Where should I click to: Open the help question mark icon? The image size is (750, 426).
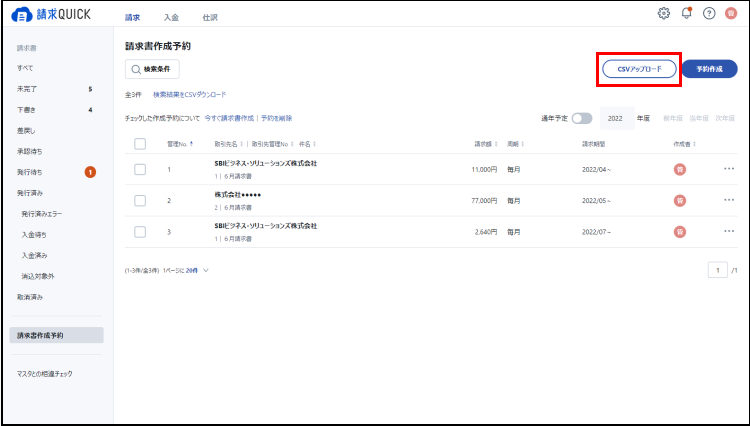click(x=709, y=13)
